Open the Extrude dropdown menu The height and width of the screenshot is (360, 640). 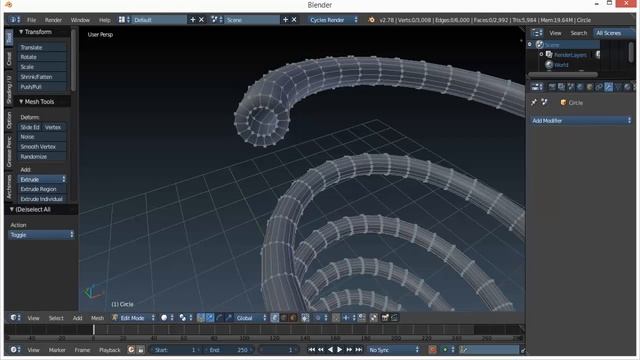click(42, 179)
